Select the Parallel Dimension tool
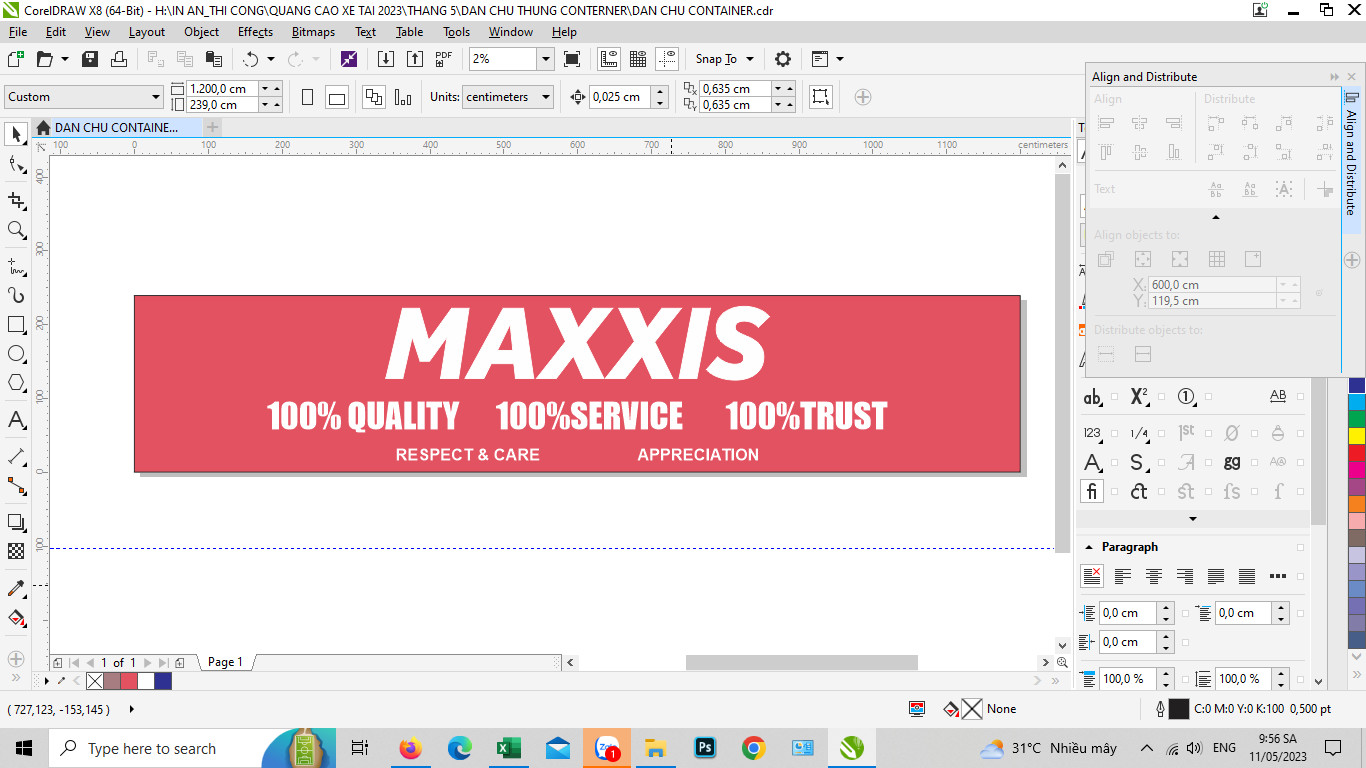Screen dimensions: 1366x768 [x=16, y=456]
